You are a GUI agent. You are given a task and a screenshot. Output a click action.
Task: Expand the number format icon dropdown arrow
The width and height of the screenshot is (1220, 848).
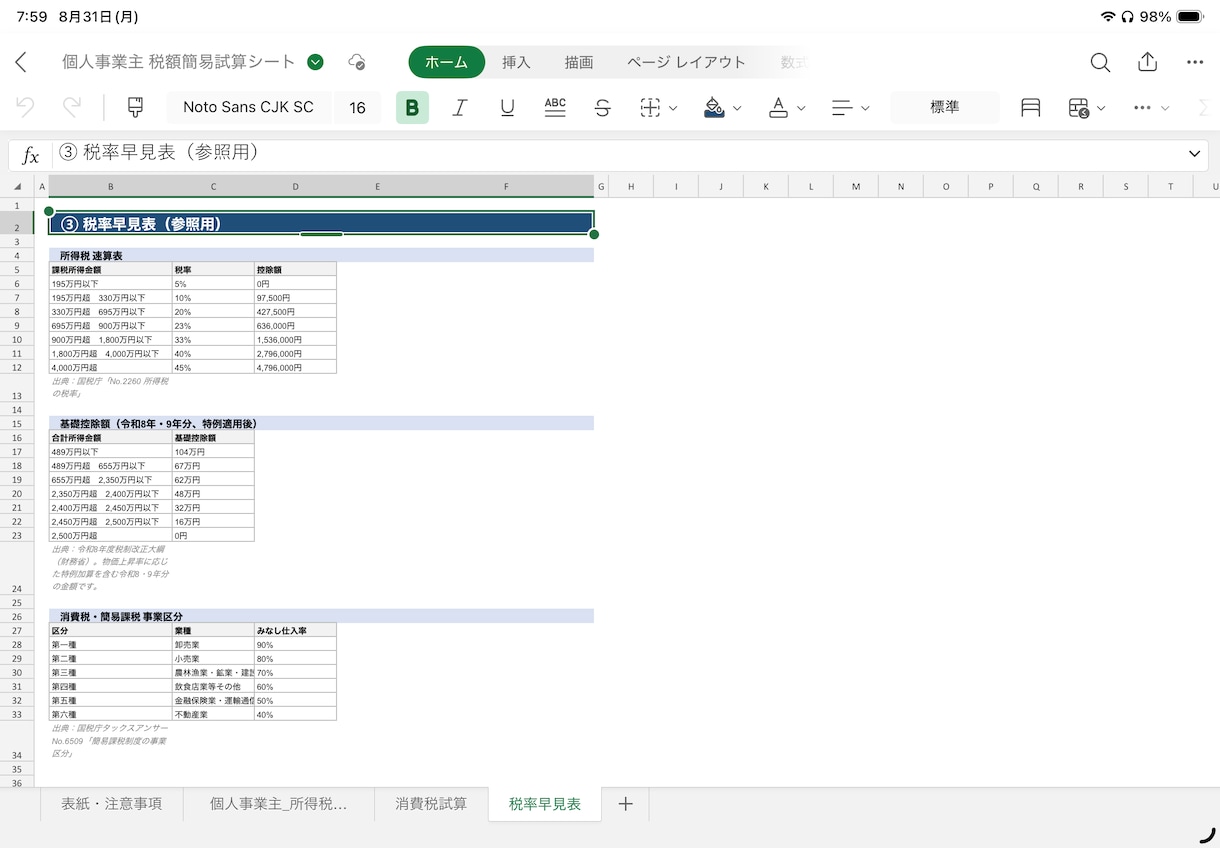[1101, 108]
